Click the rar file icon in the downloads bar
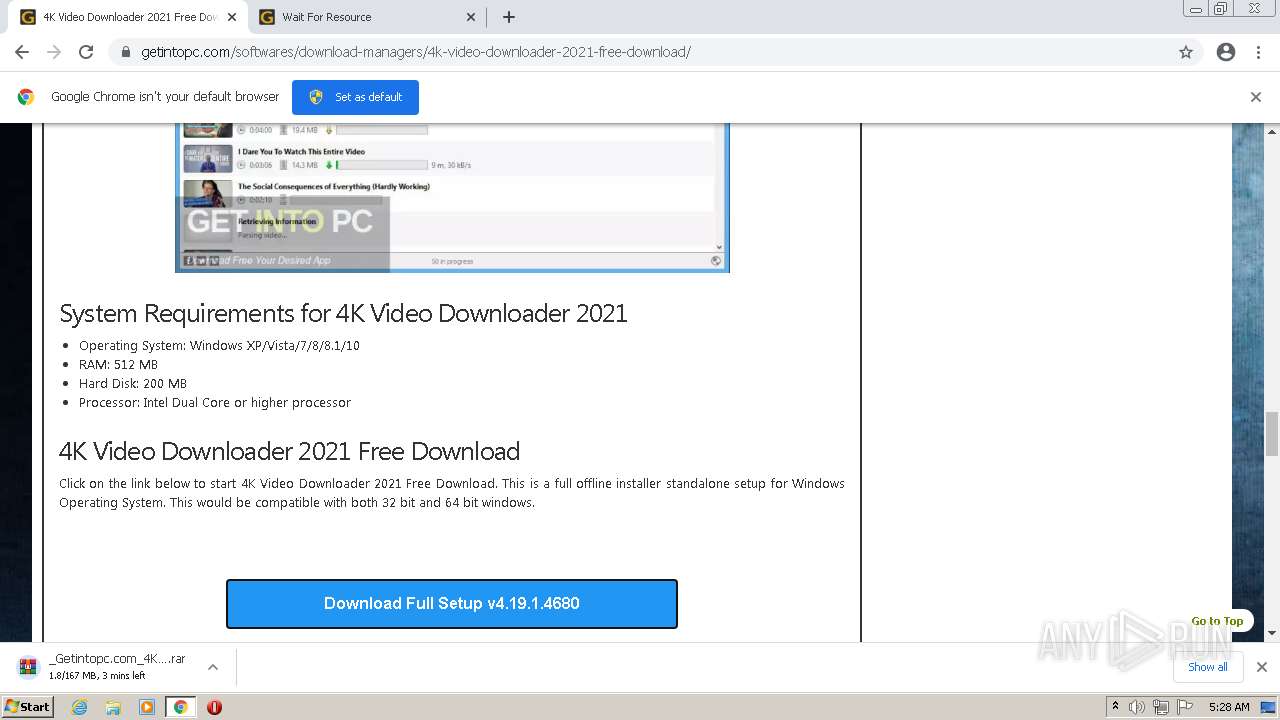1280x720 pixels. 28,667
